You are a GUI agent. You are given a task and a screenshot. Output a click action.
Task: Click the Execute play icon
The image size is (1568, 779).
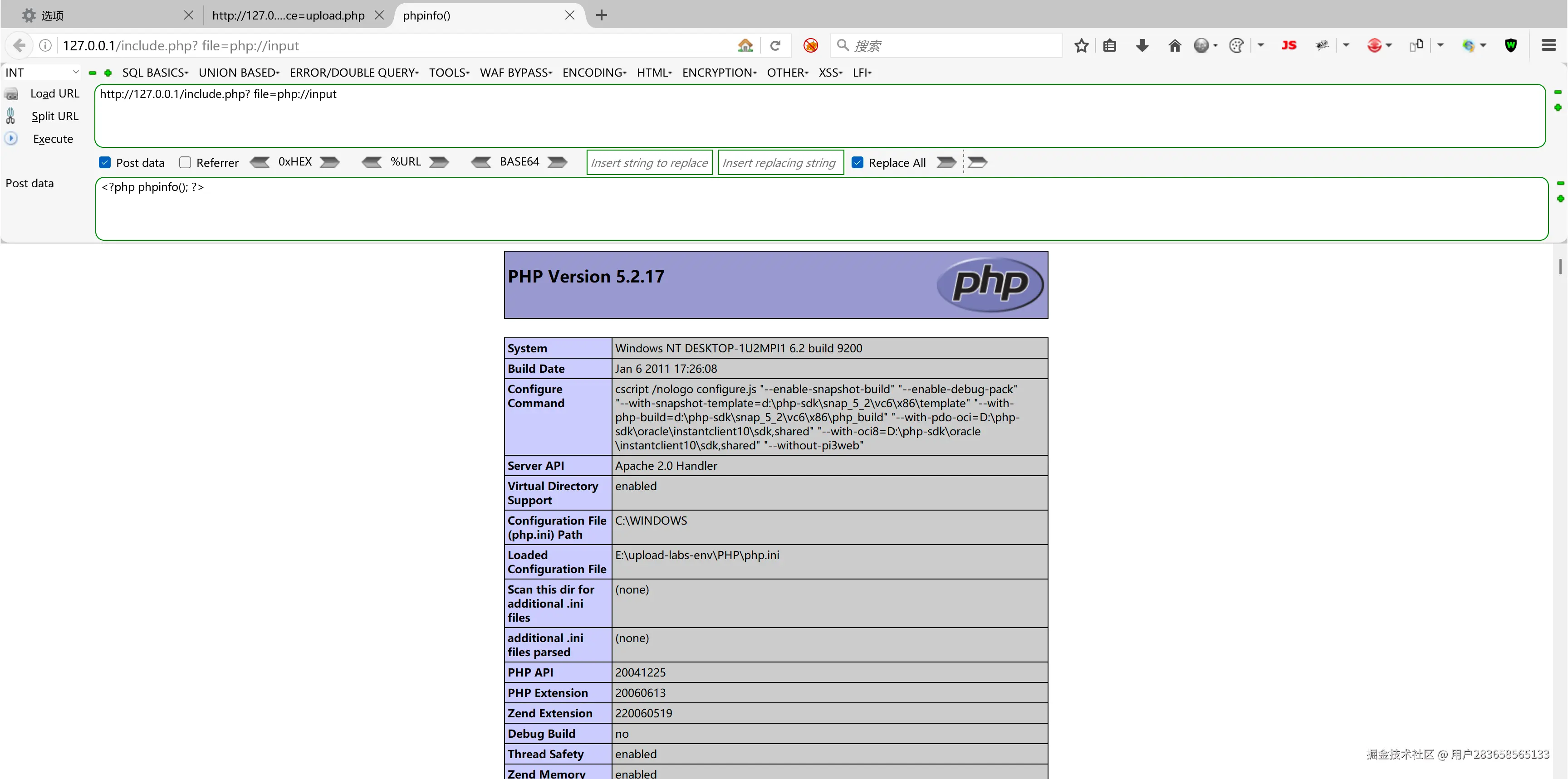click(x=11, y=139)
